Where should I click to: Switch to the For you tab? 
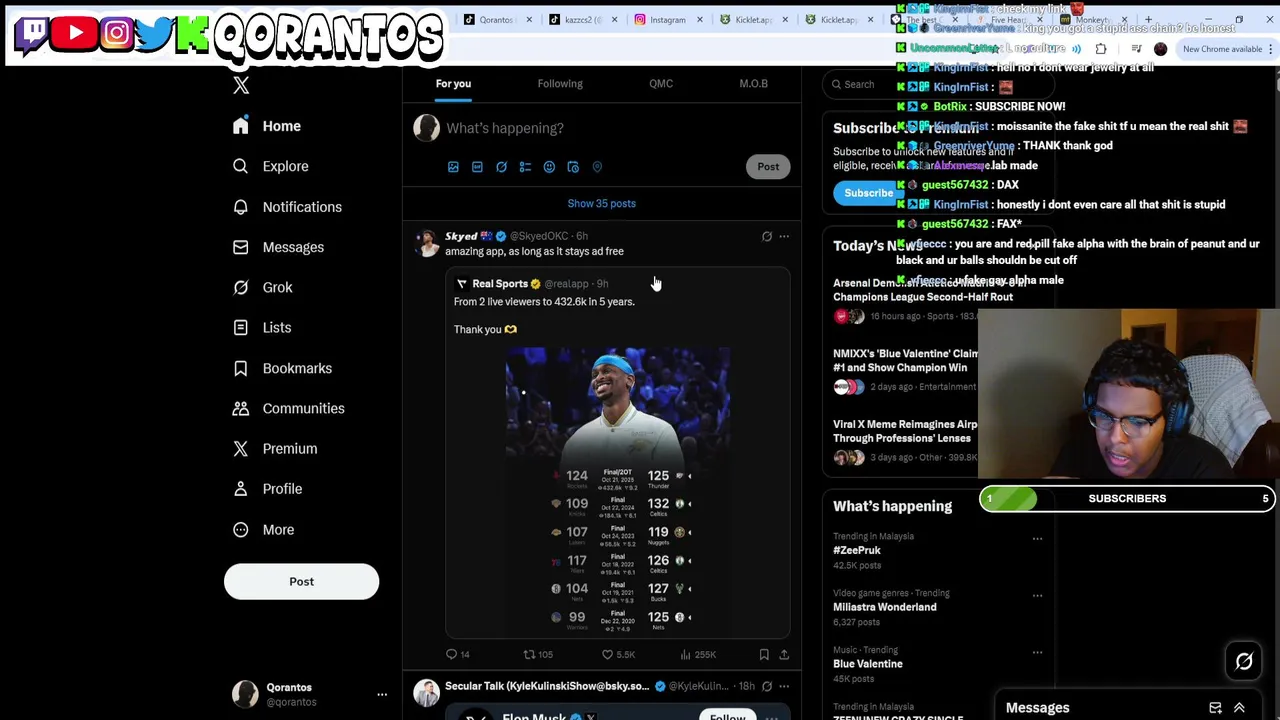point(453,84)
